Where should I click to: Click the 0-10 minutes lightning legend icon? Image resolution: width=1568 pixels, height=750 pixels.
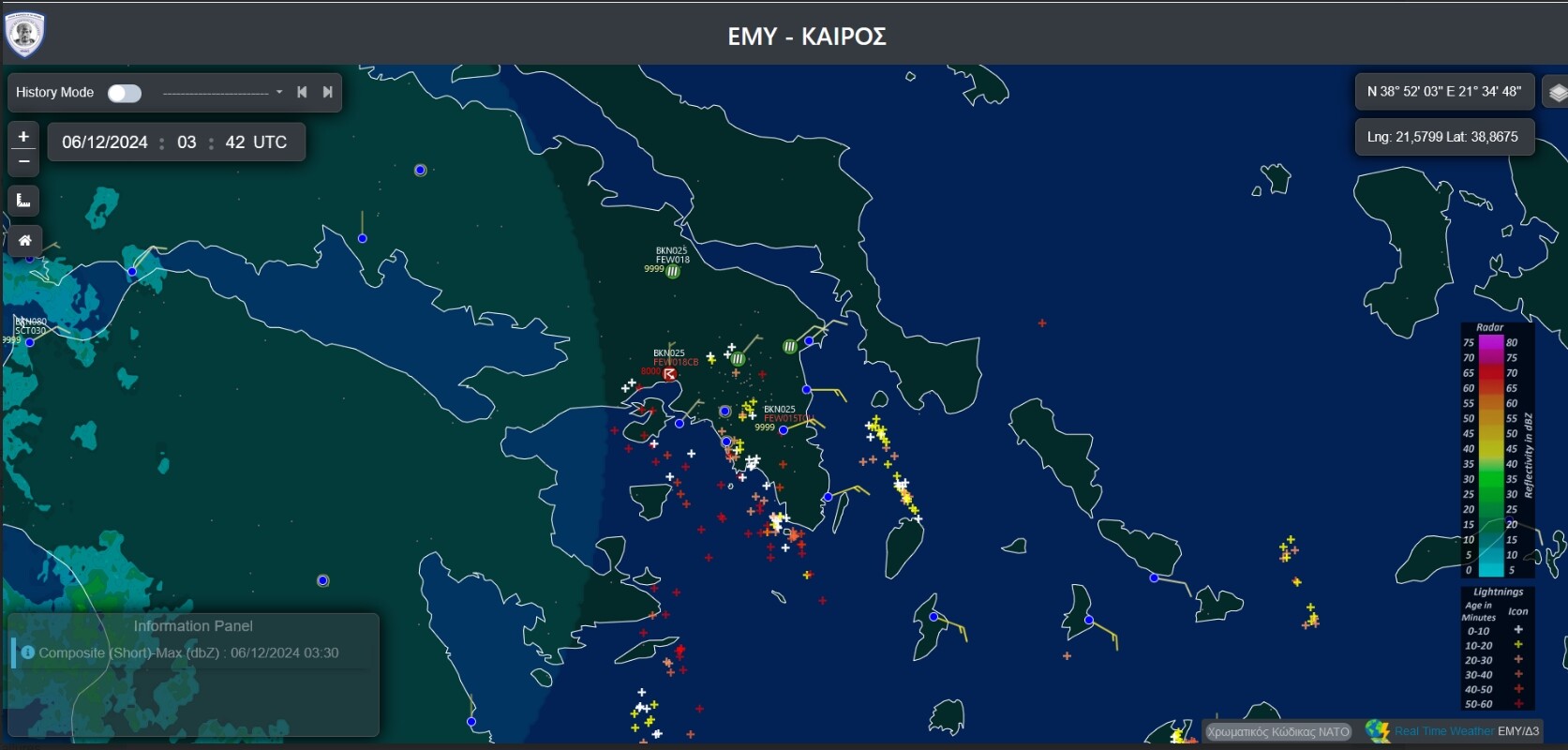pos(1518,630)
